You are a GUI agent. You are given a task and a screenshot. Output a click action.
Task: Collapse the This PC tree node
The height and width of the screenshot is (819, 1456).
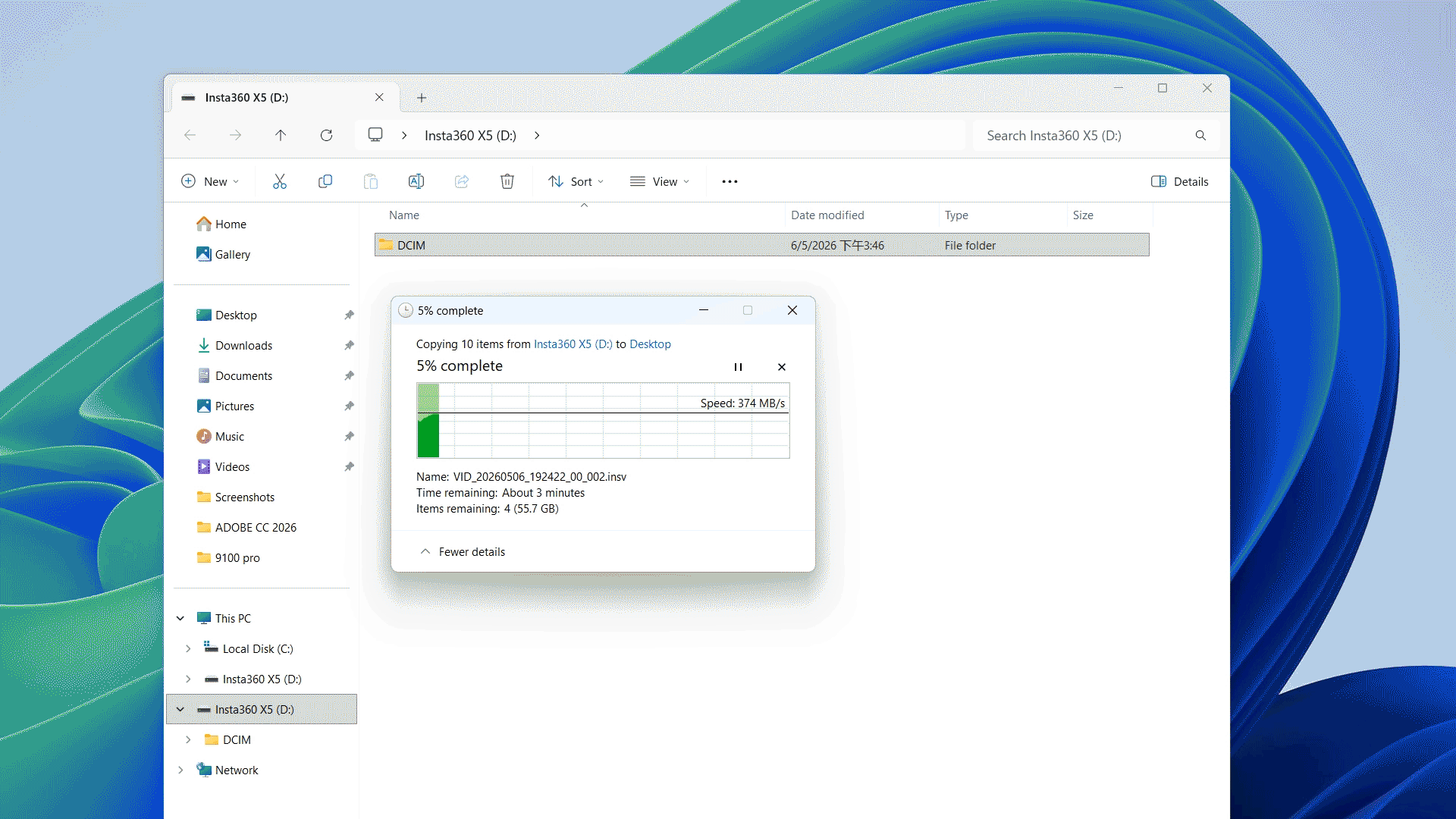(180, 618)
